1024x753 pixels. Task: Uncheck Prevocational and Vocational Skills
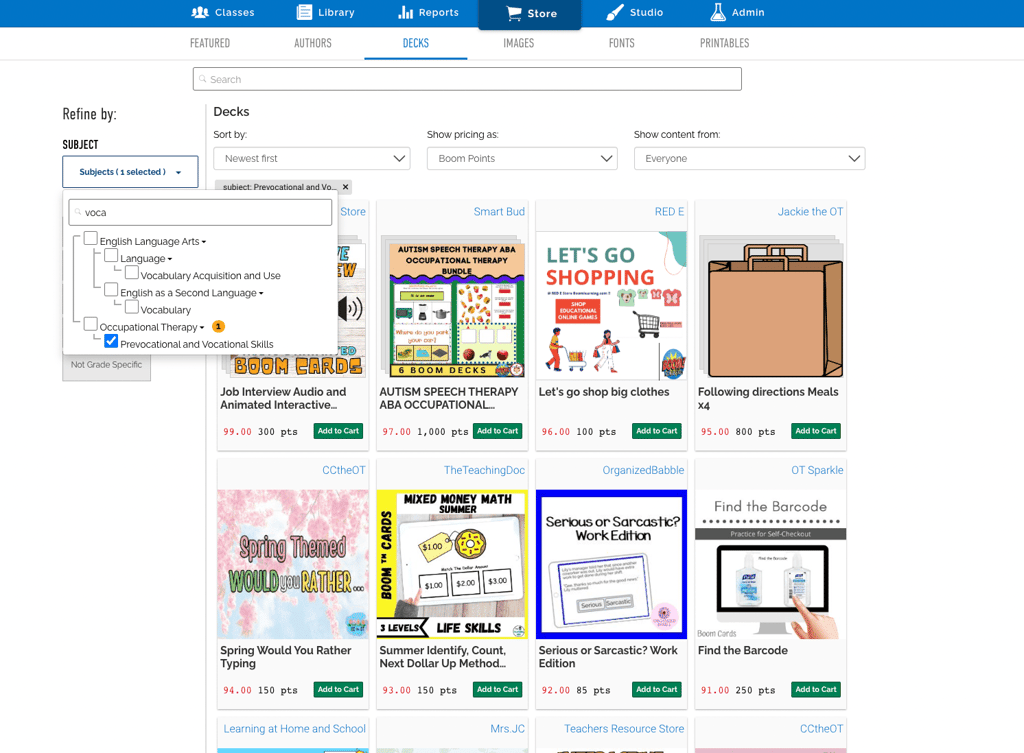[x=111, y=342]
